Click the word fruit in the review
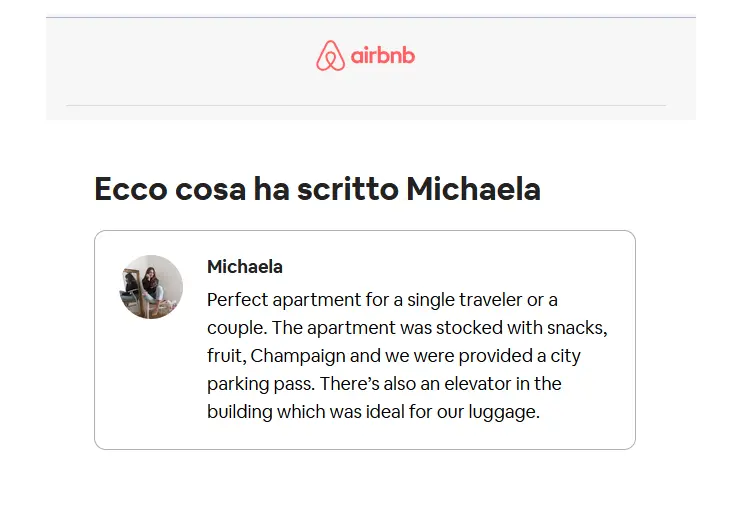Viewport: 736px width, 507px height. coord(227,356)
